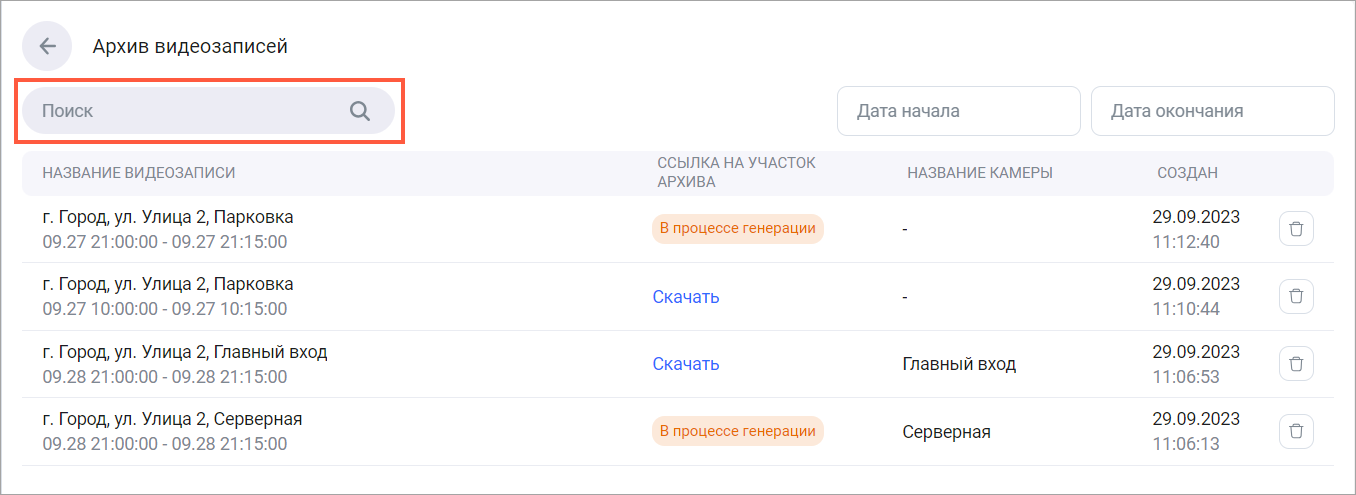Open the Дата окончания date field
The image size is (1356, 495).
[x=1212, y=111]
